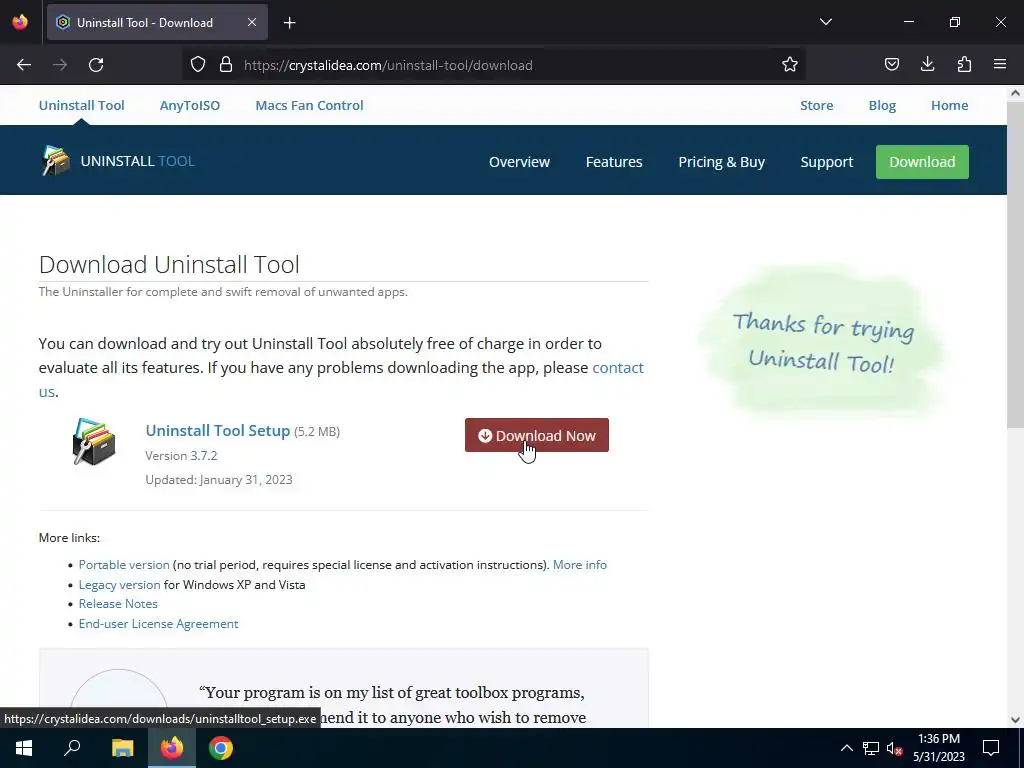Open the Legacy version link
The image size is (1024, 768).
120,584
